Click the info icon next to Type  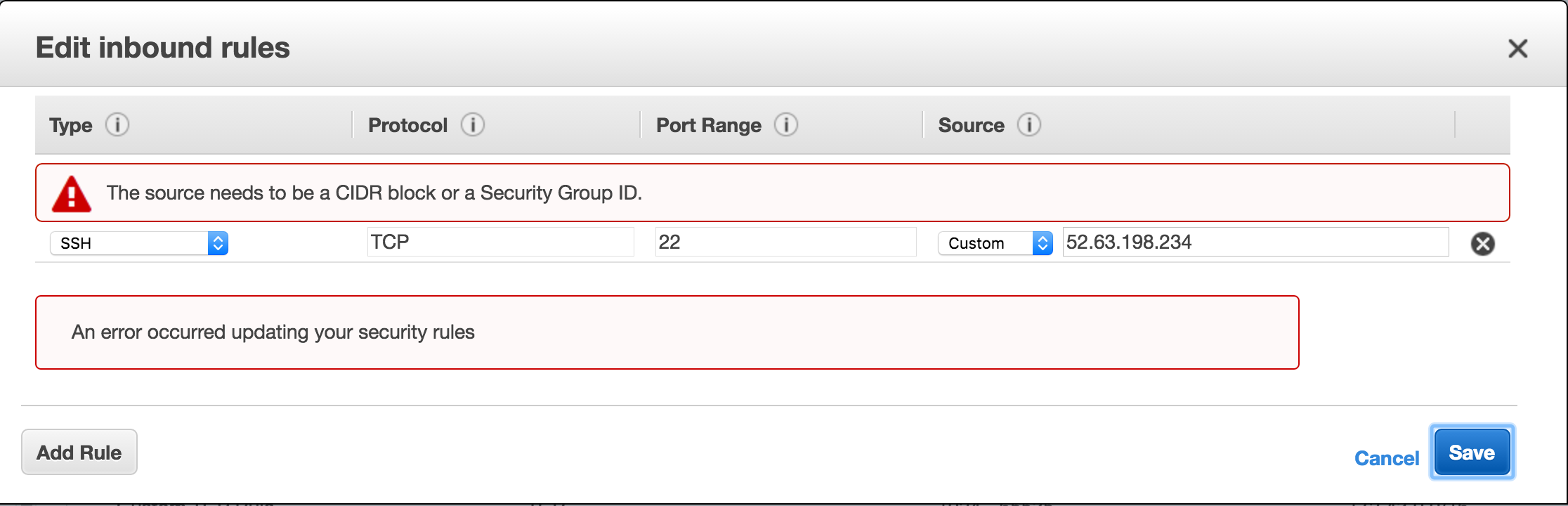tap(117, 124)
